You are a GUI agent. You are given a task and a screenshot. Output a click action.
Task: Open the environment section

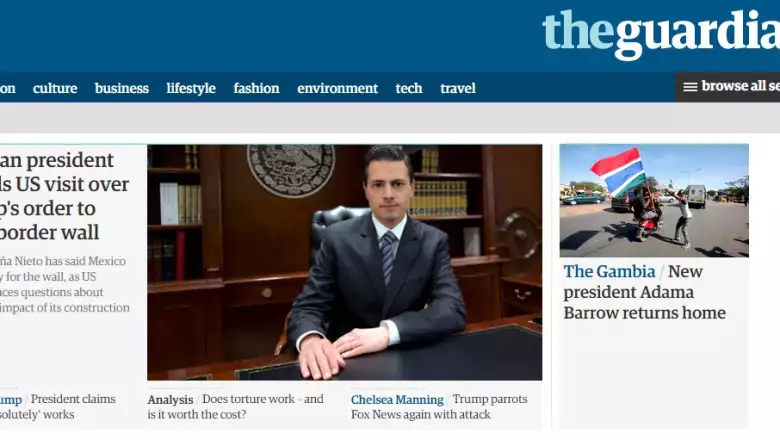tap(337, 88)
